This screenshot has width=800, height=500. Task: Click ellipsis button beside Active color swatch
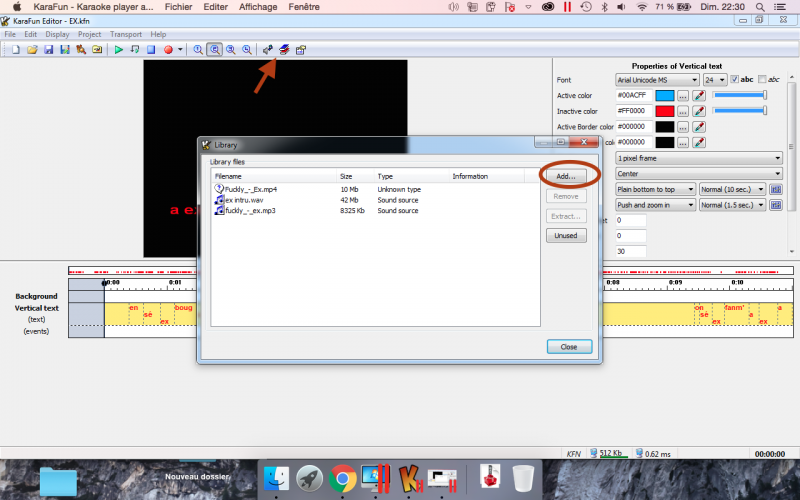click(683, 95)
